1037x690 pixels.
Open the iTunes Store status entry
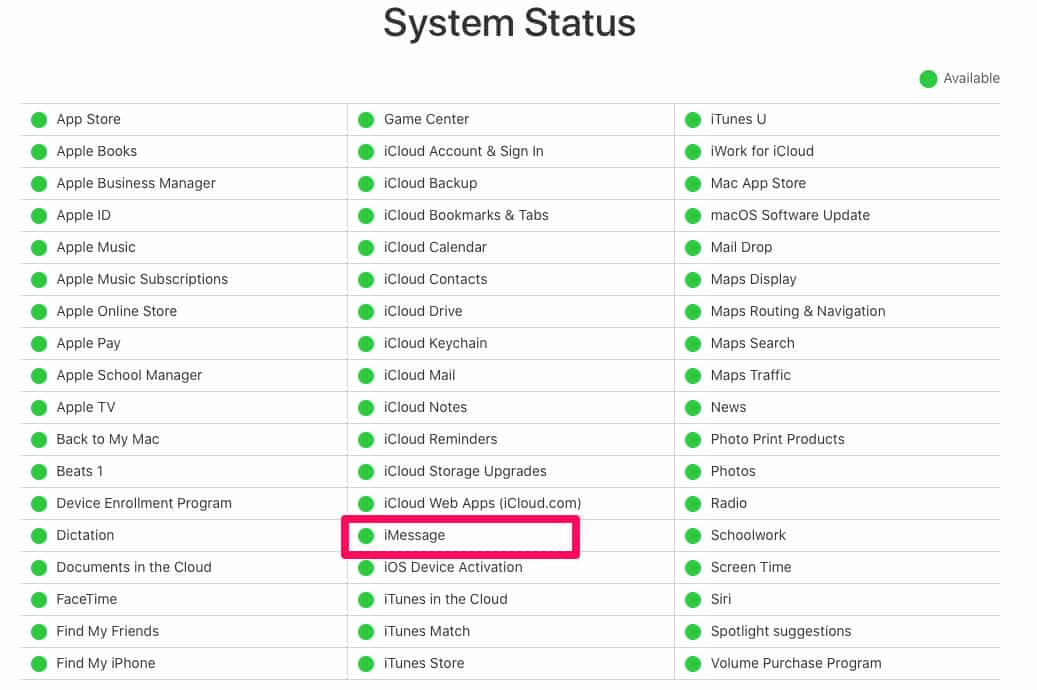tap(425, 664)
